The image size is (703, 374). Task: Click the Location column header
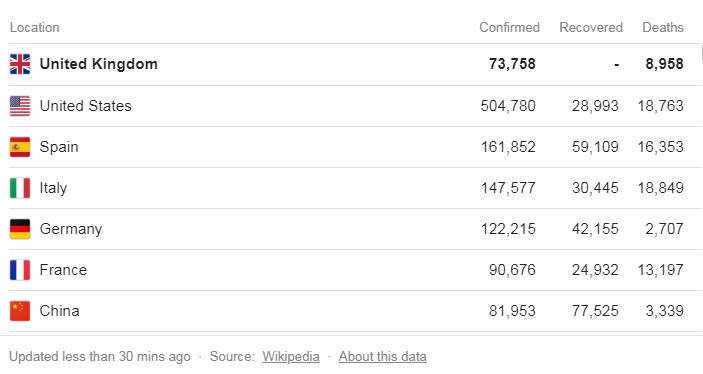click(x=35, y=27)
